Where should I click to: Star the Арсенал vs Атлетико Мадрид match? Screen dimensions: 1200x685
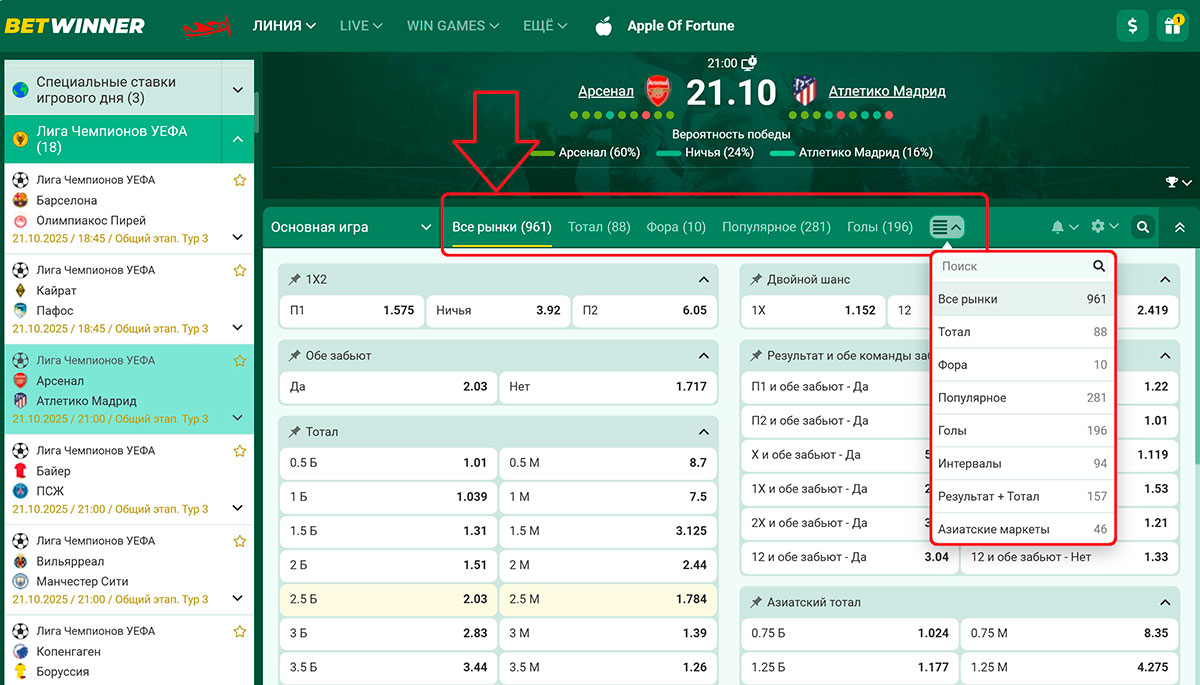pos(239,360)
